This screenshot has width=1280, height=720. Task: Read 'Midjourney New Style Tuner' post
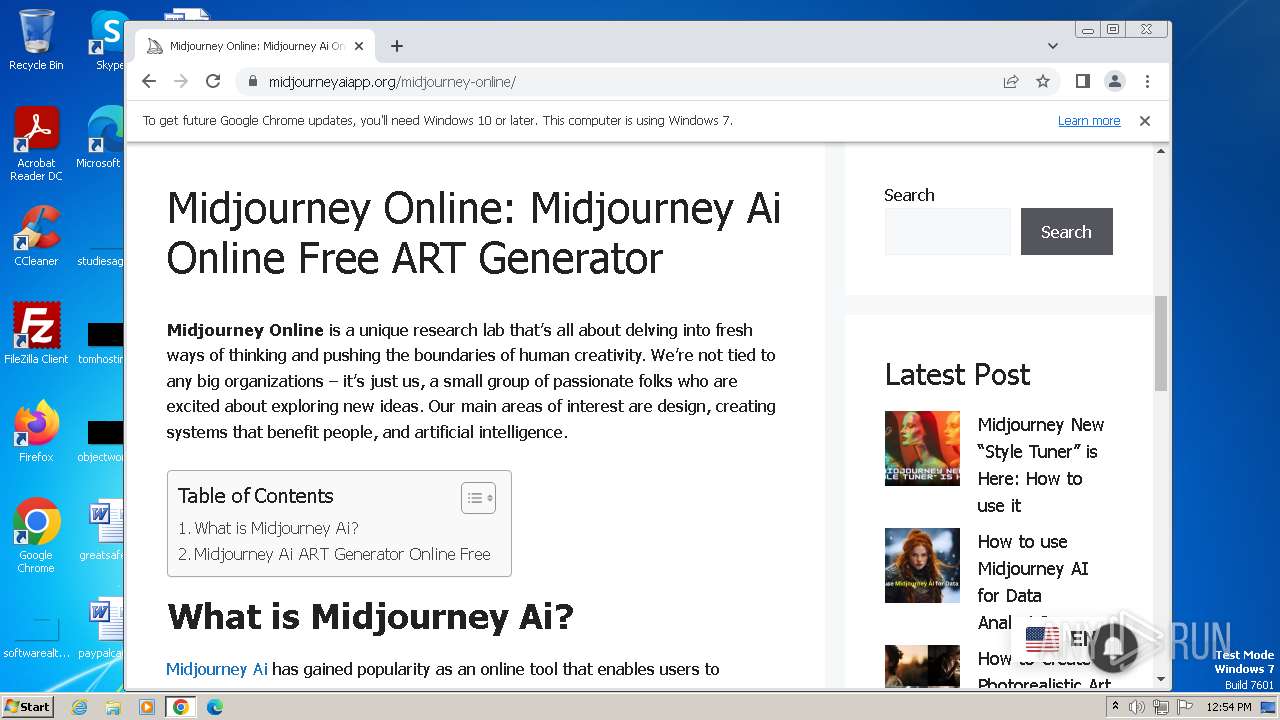point(1041,465)
